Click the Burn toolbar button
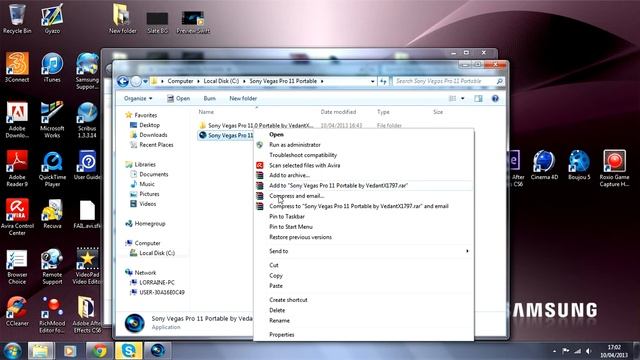This screenshot has height=360, width=640. click(209, 98)
